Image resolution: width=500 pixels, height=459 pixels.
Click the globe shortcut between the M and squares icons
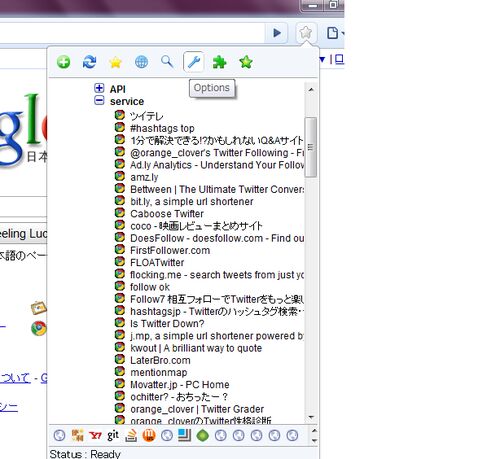[167, 436]
